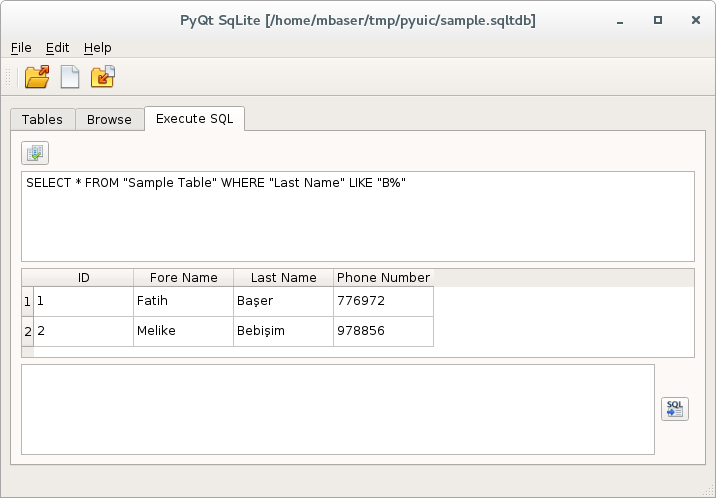This screenshot has height=498, width=716.
Task: Select the ID cell in Melike's row
Action: (84, 331)
